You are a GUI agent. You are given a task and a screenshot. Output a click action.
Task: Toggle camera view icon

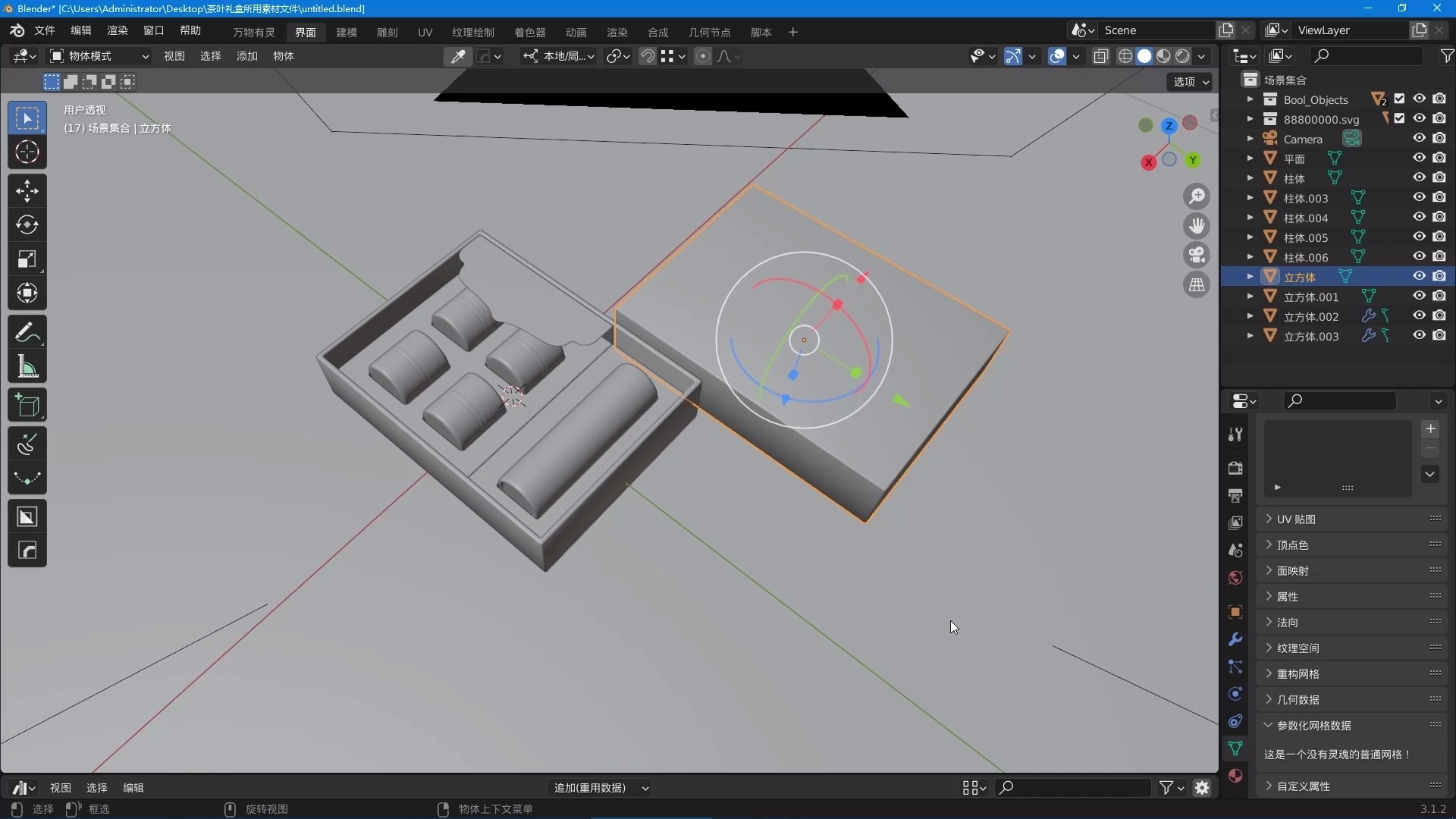(x=1197, y=256)
